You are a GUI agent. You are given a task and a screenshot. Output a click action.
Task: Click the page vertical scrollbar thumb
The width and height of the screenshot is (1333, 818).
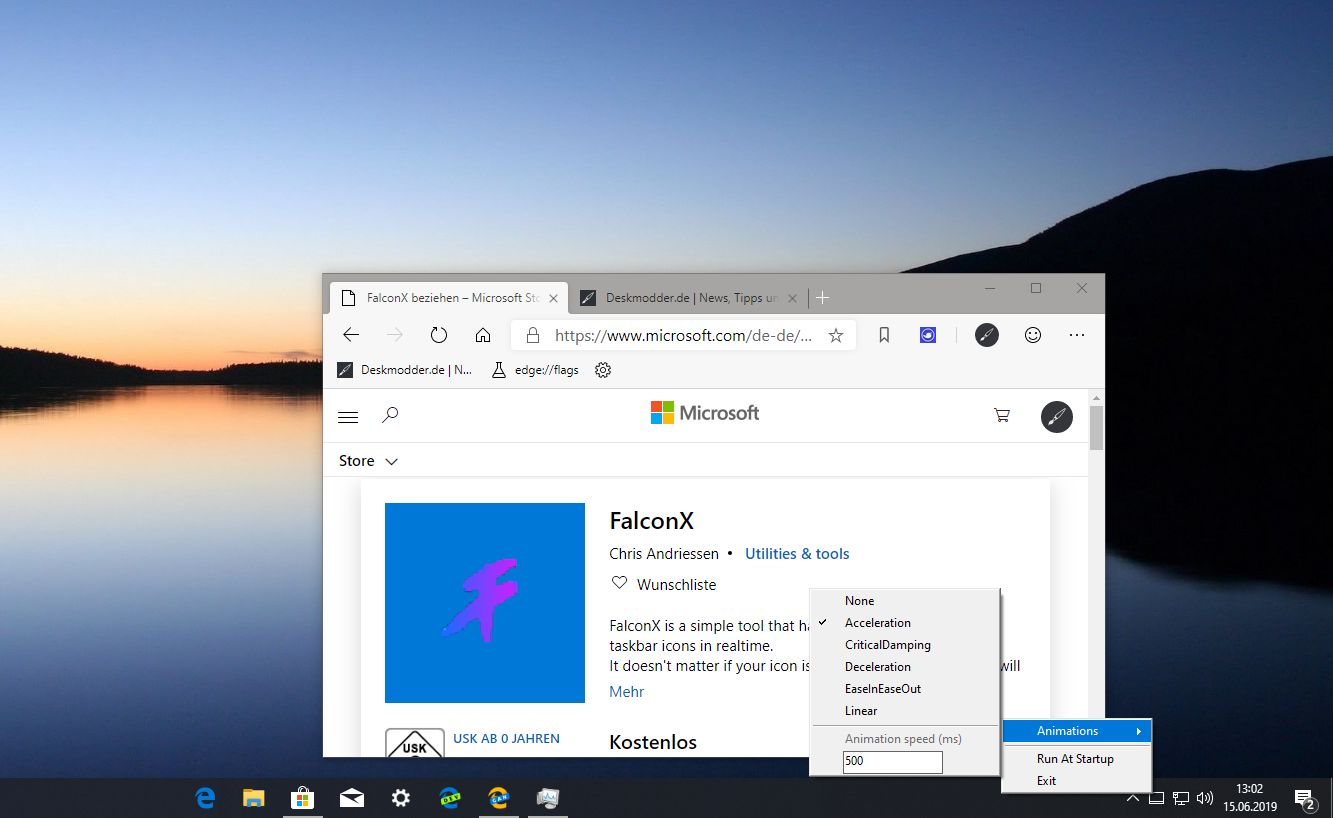click(1096, 428)
